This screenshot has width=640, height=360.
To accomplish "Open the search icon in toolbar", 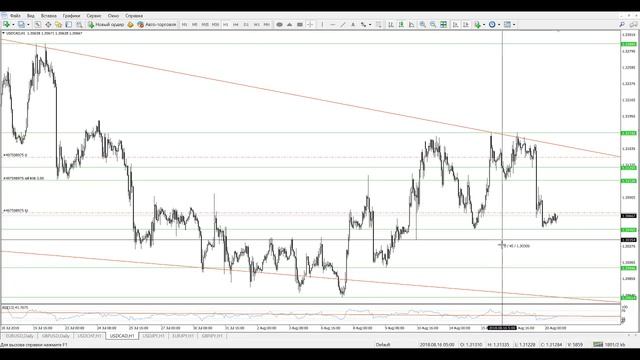I will coord(622,24).
